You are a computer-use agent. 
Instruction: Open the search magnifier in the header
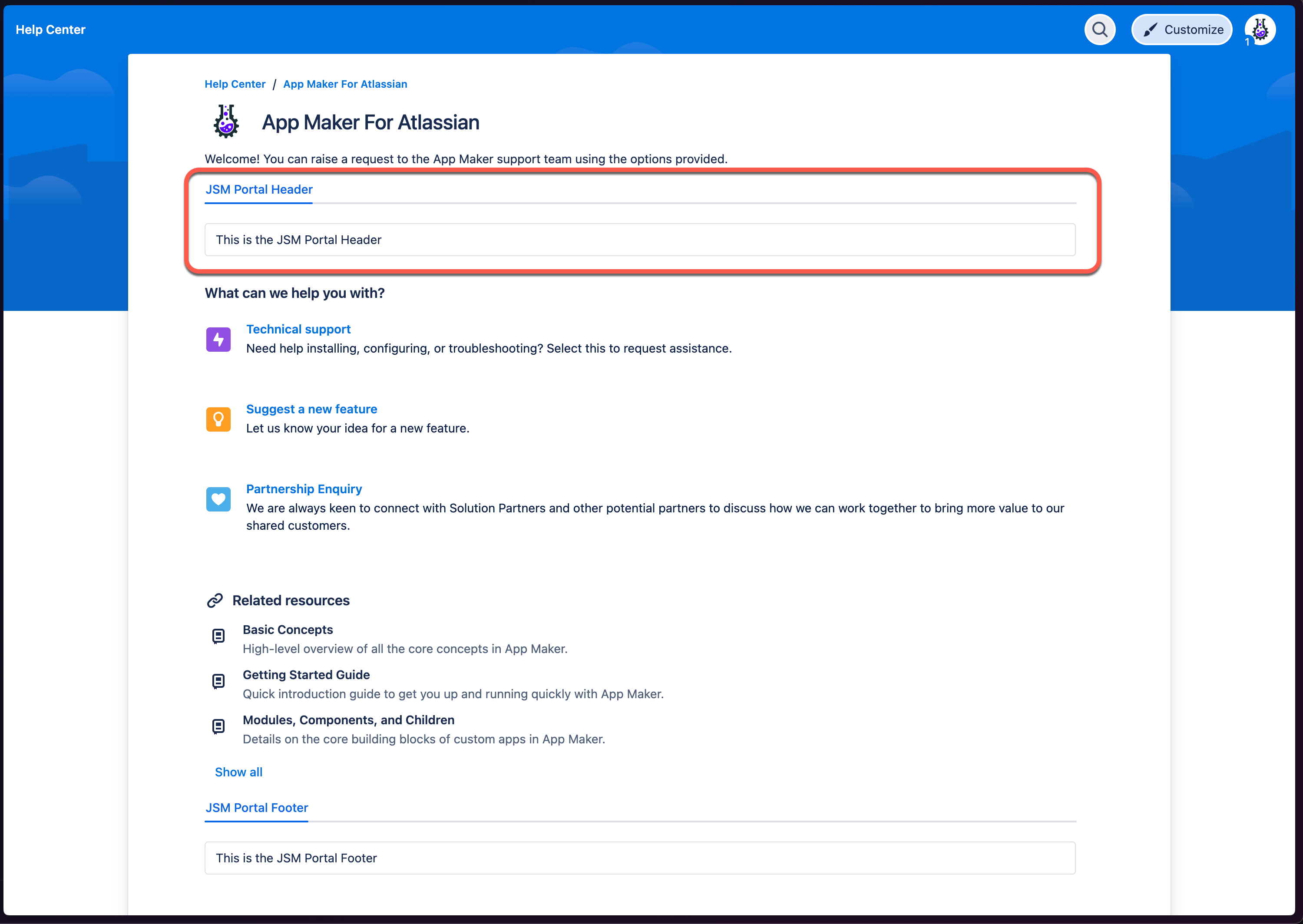(x=1099, y=30)
